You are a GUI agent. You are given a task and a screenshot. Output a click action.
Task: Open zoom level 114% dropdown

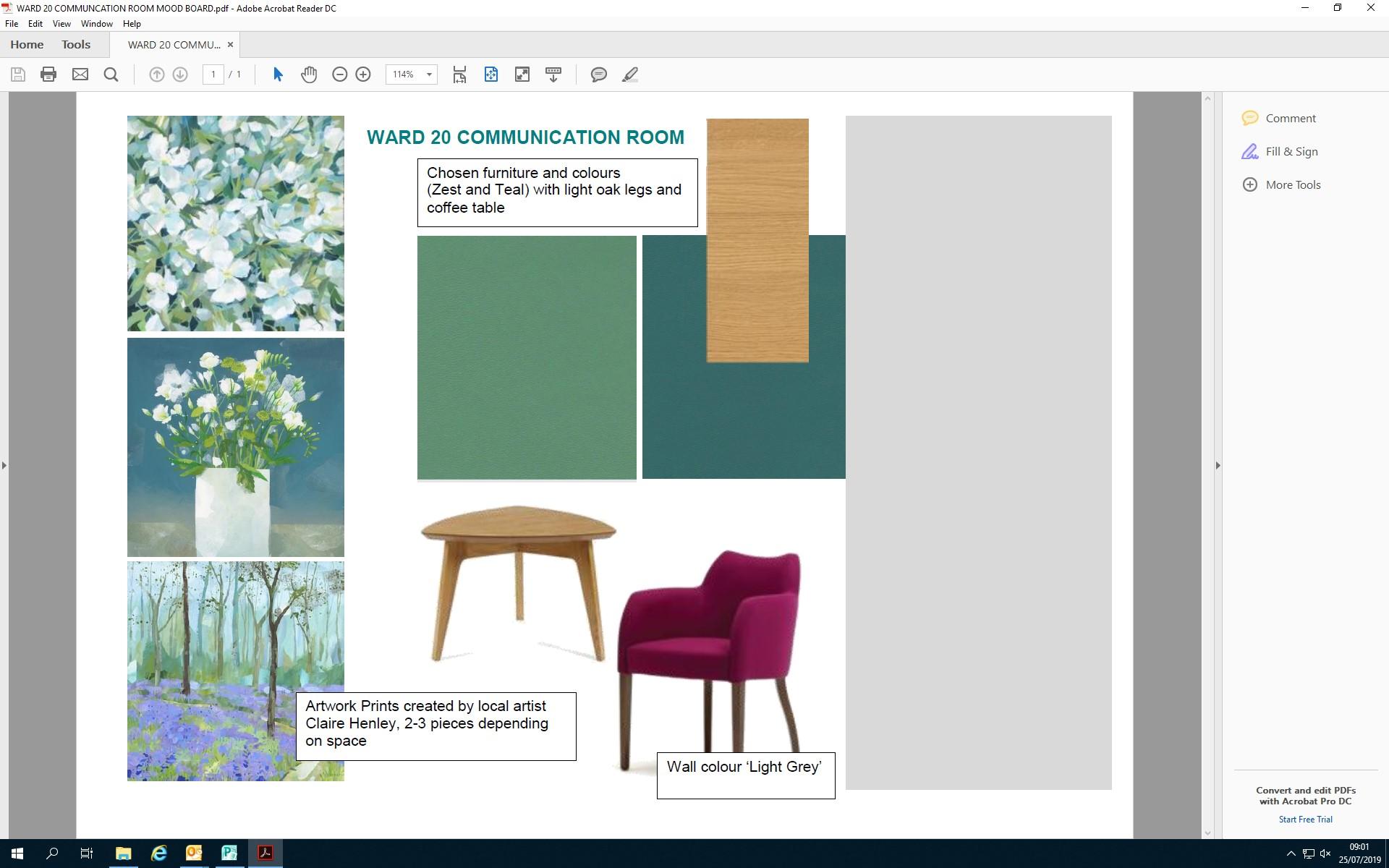pyautogui.click(x=412, y=75)
